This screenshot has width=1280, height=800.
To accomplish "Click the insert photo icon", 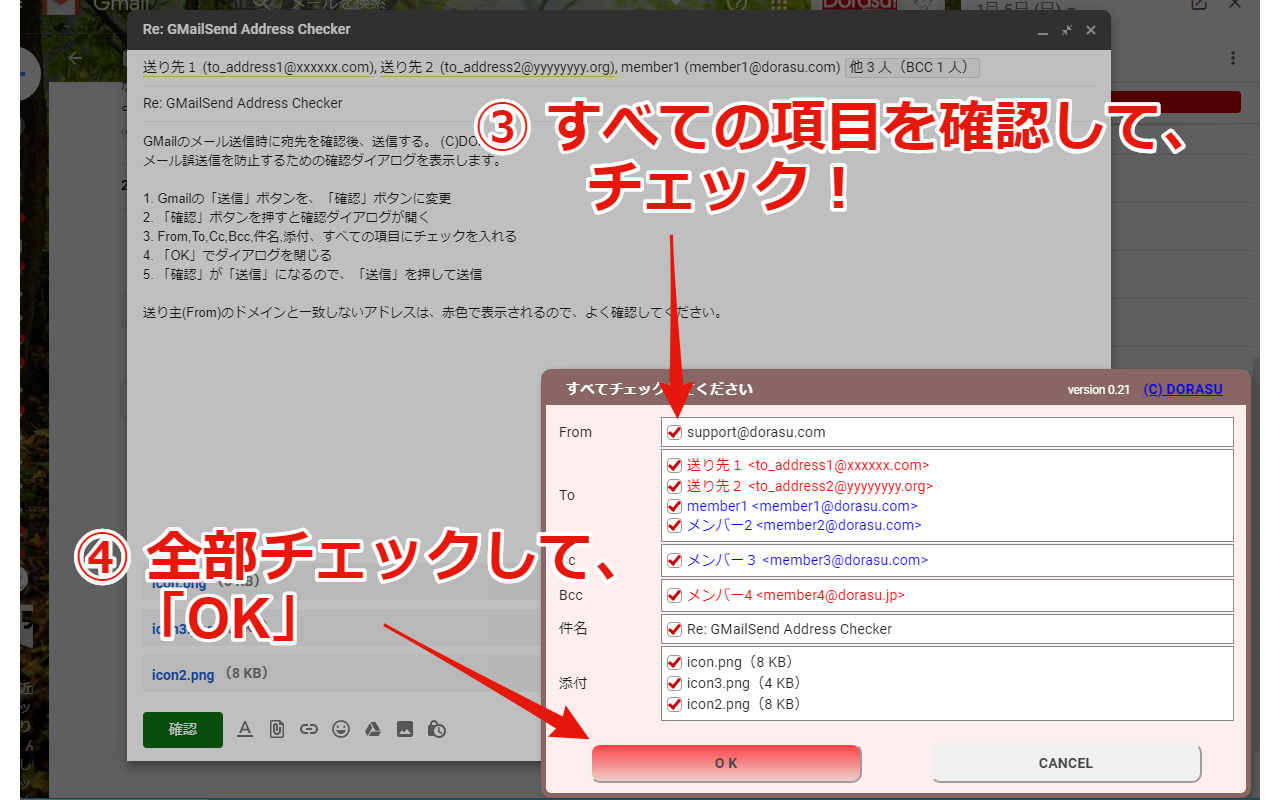I will (405, 730).
